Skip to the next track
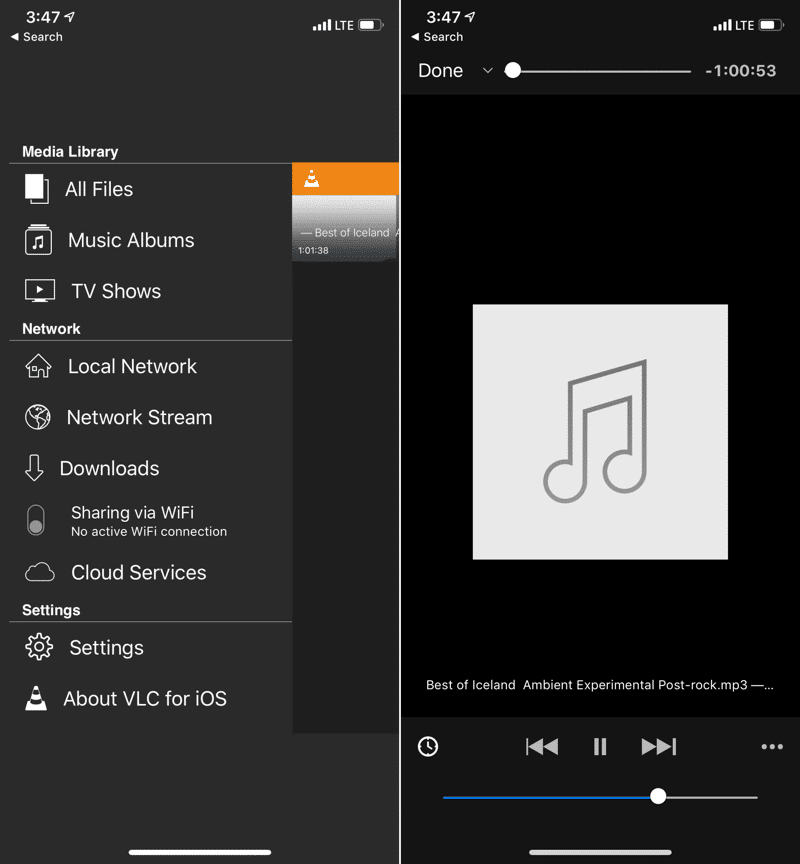This screenshot has height=864, width=800. [658, 746]
